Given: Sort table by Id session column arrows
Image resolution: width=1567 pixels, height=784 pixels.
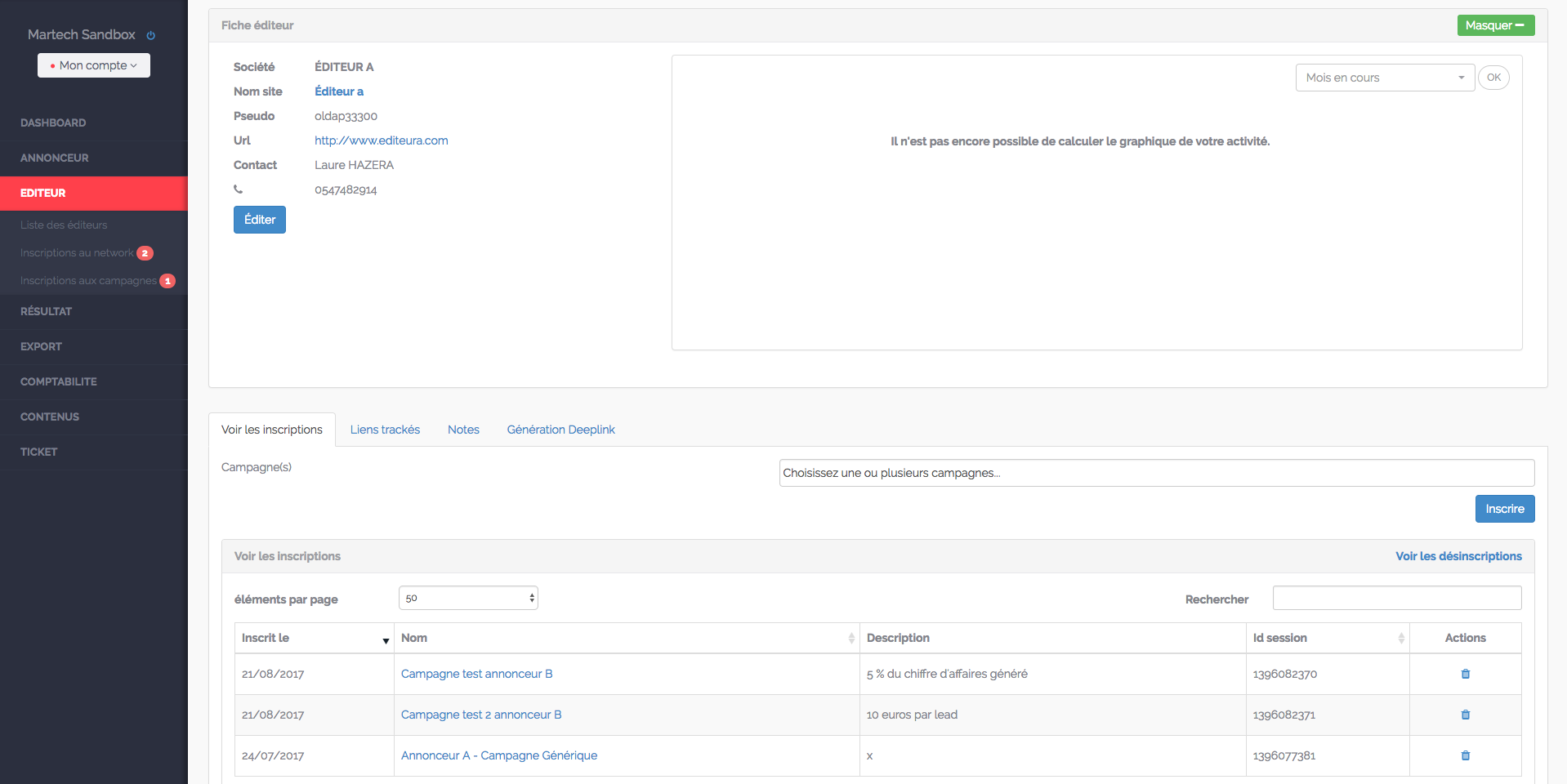Looking at the screenshot, I should (1401, 639).
